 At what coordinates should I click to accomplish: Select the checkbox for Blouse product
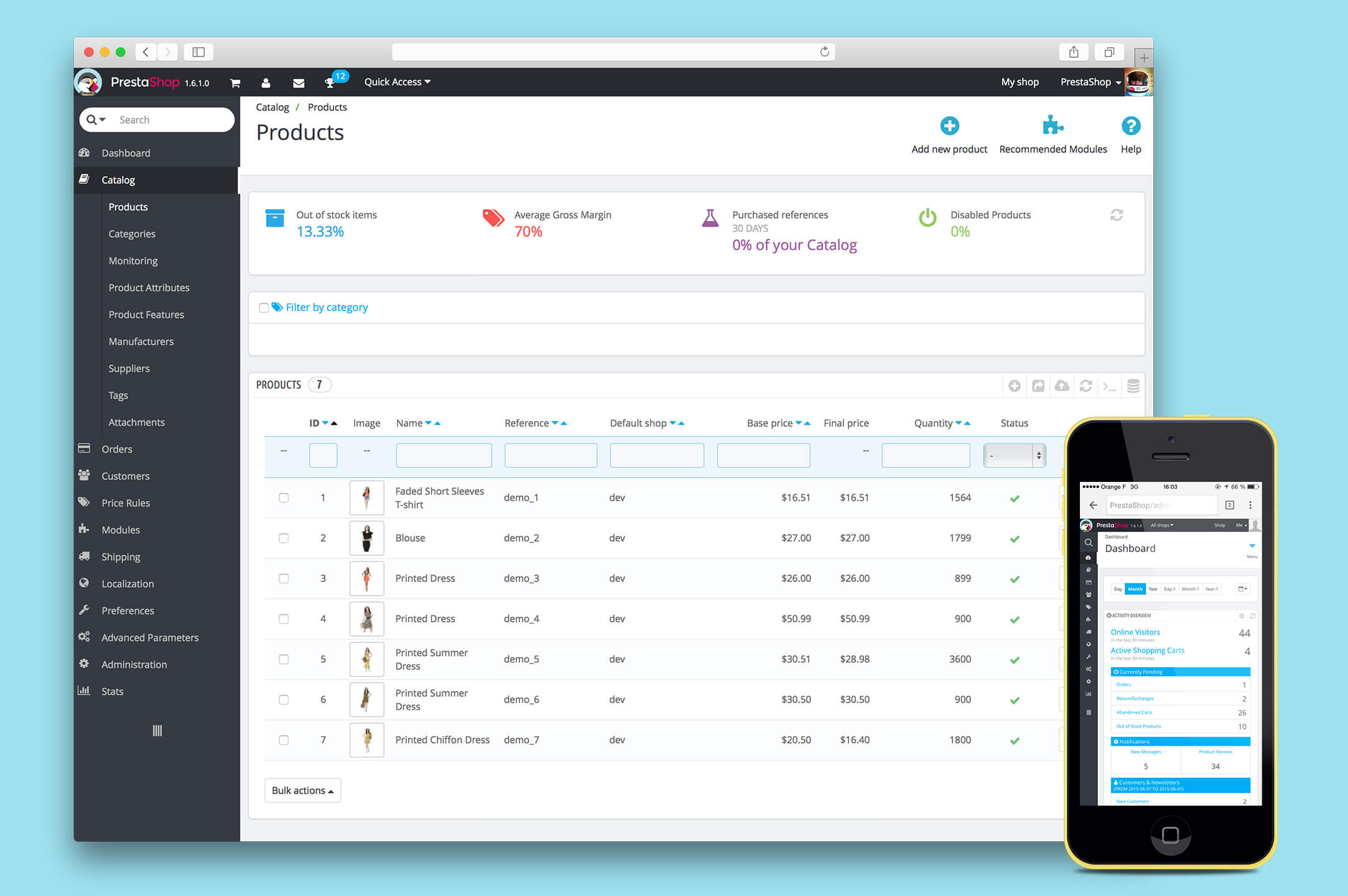coord(284,538)
